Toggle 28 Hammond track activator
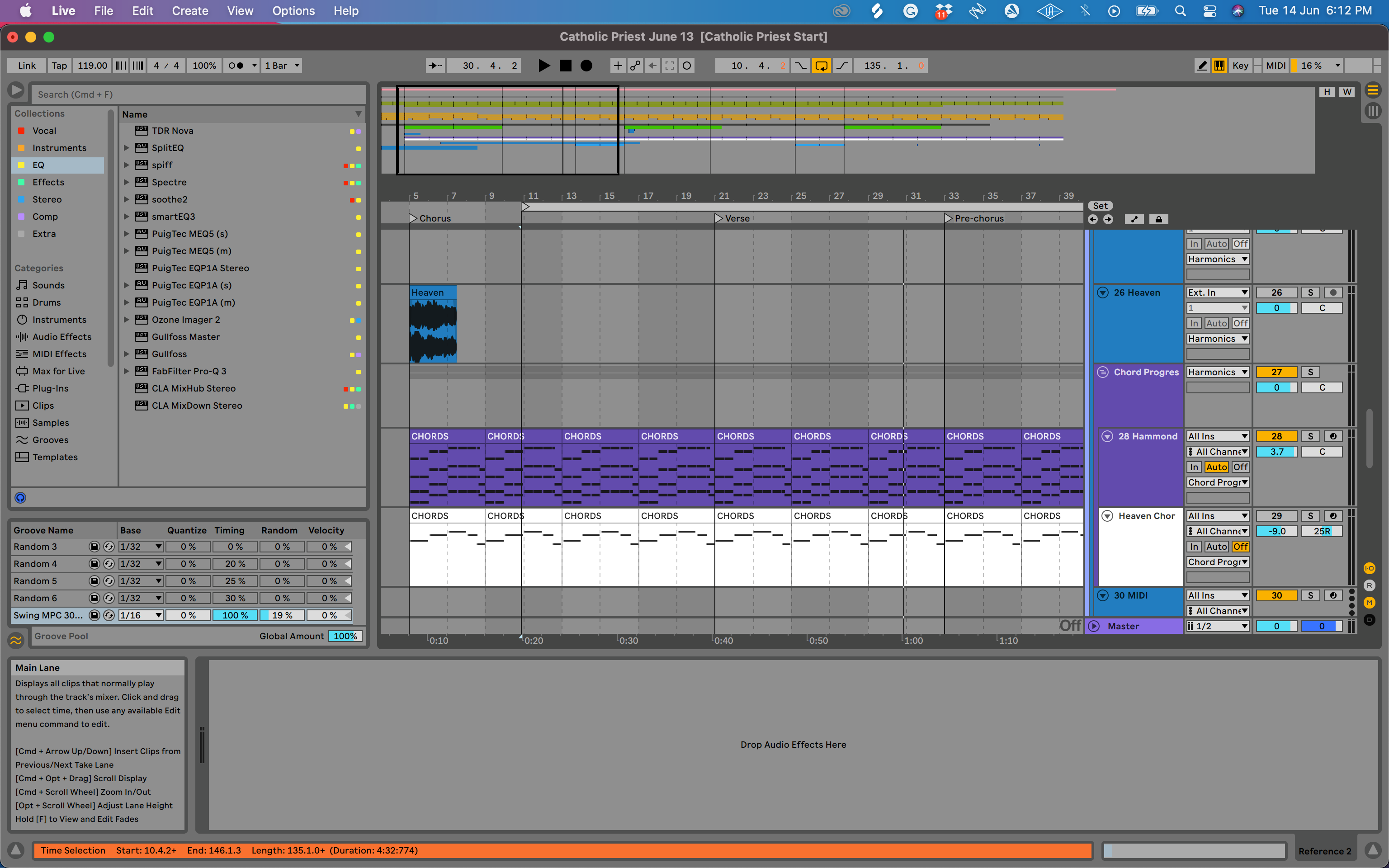Image resolution: width=1389 pixels, height=868 pixels. click(1276, 436)
